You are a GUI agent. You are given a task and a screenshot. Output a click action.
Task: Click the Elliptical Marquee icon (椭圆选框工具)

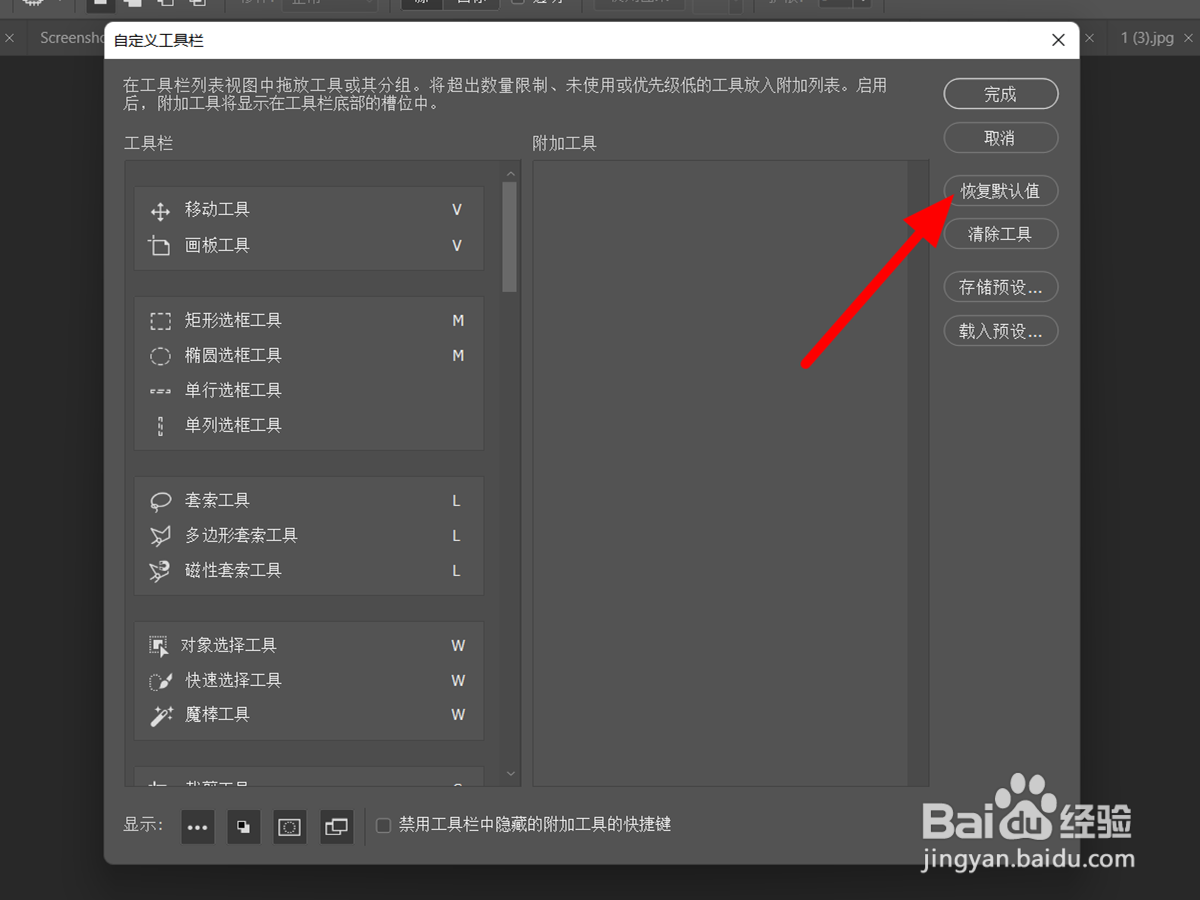pyautogui.click(x=160, y=356)
